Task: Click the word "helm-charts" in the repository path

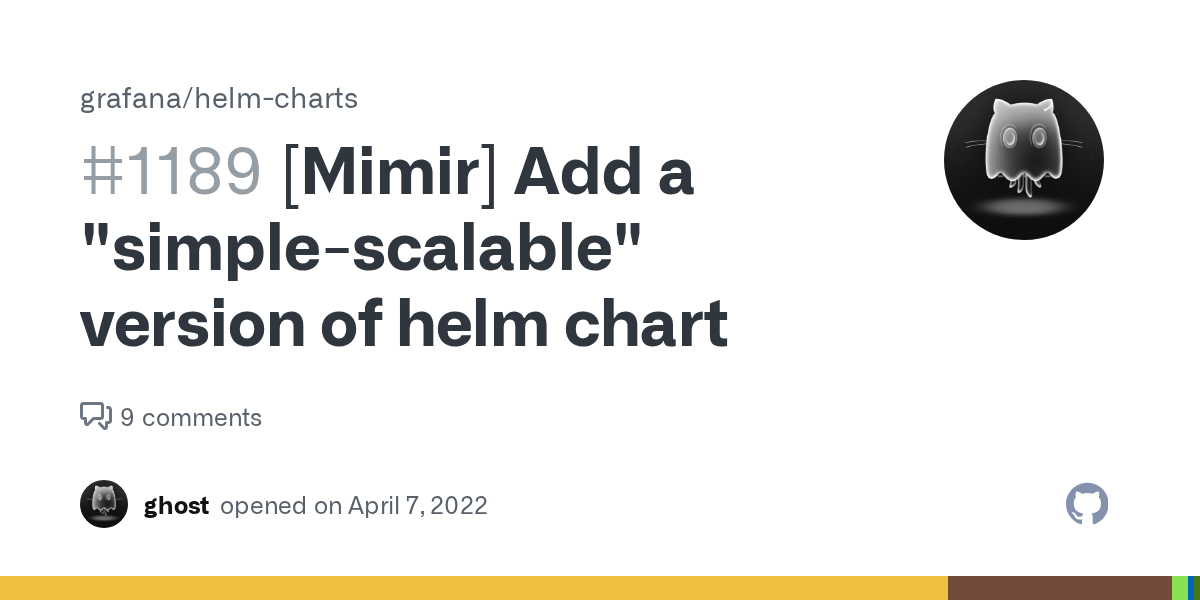Action: pyautogui.click(x=276, y=99)
